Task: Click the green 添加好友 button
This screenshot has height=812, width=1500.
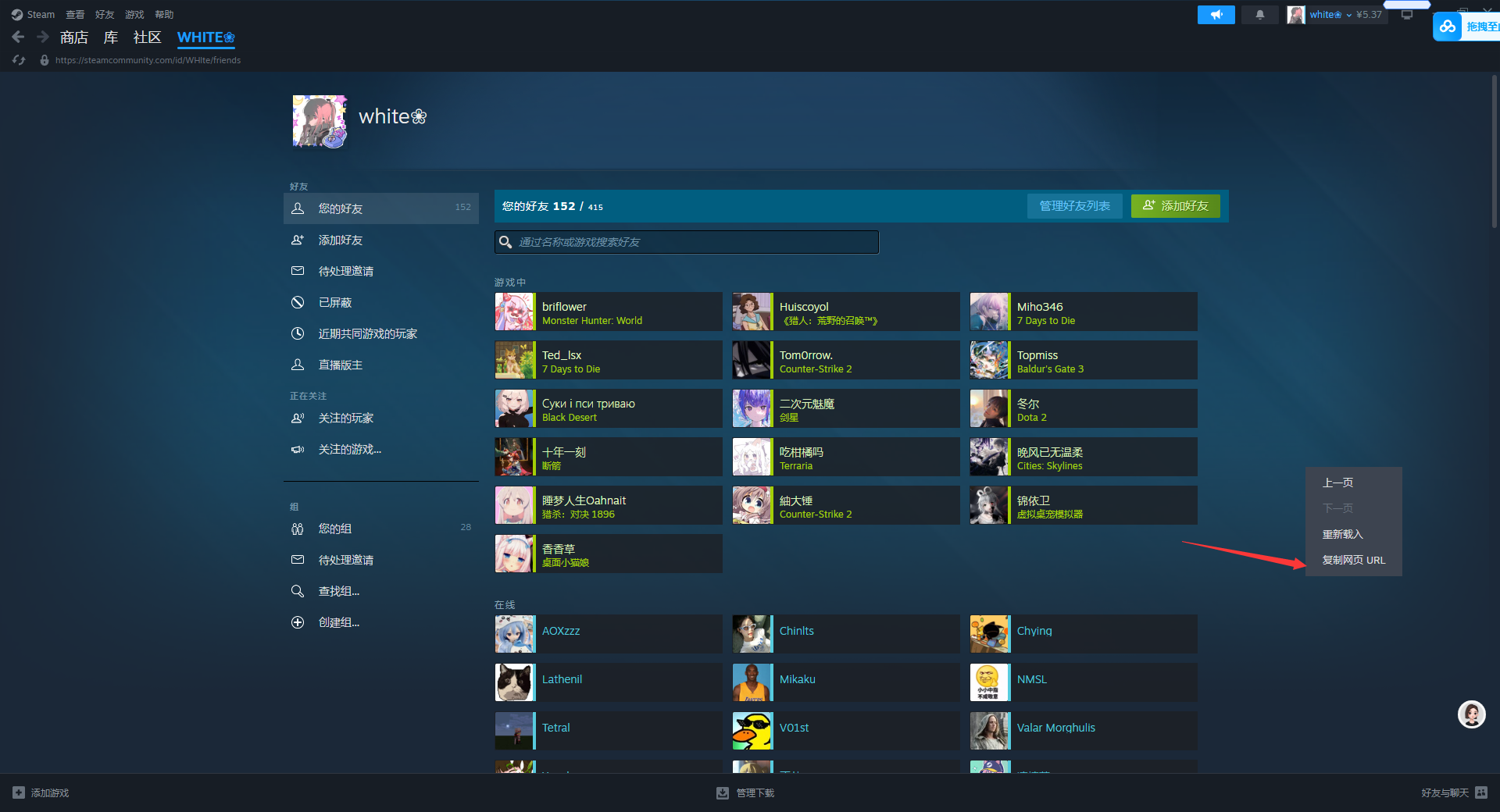Action: pyautogui.click(x=1175, y=206)
